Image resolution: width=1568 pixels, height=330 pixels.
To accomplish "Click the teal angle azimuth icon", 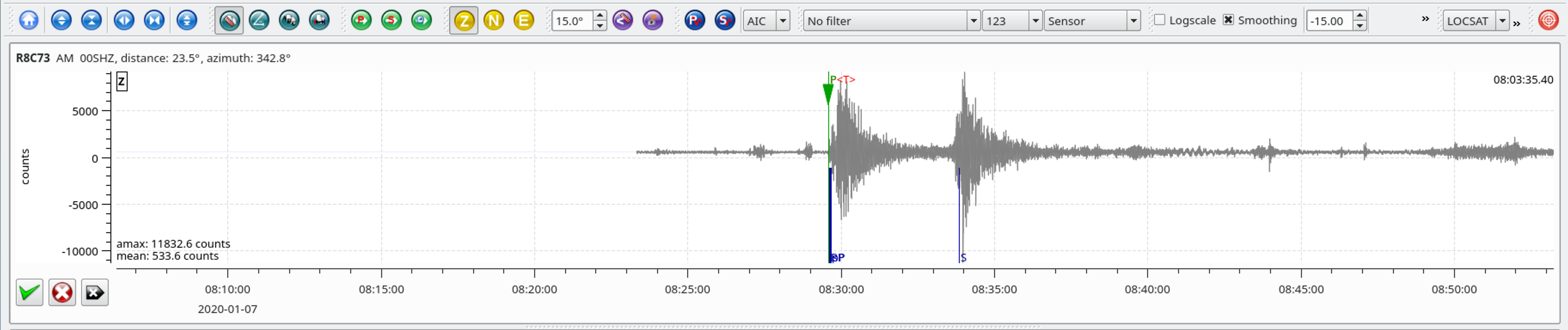I will [259, 20].
